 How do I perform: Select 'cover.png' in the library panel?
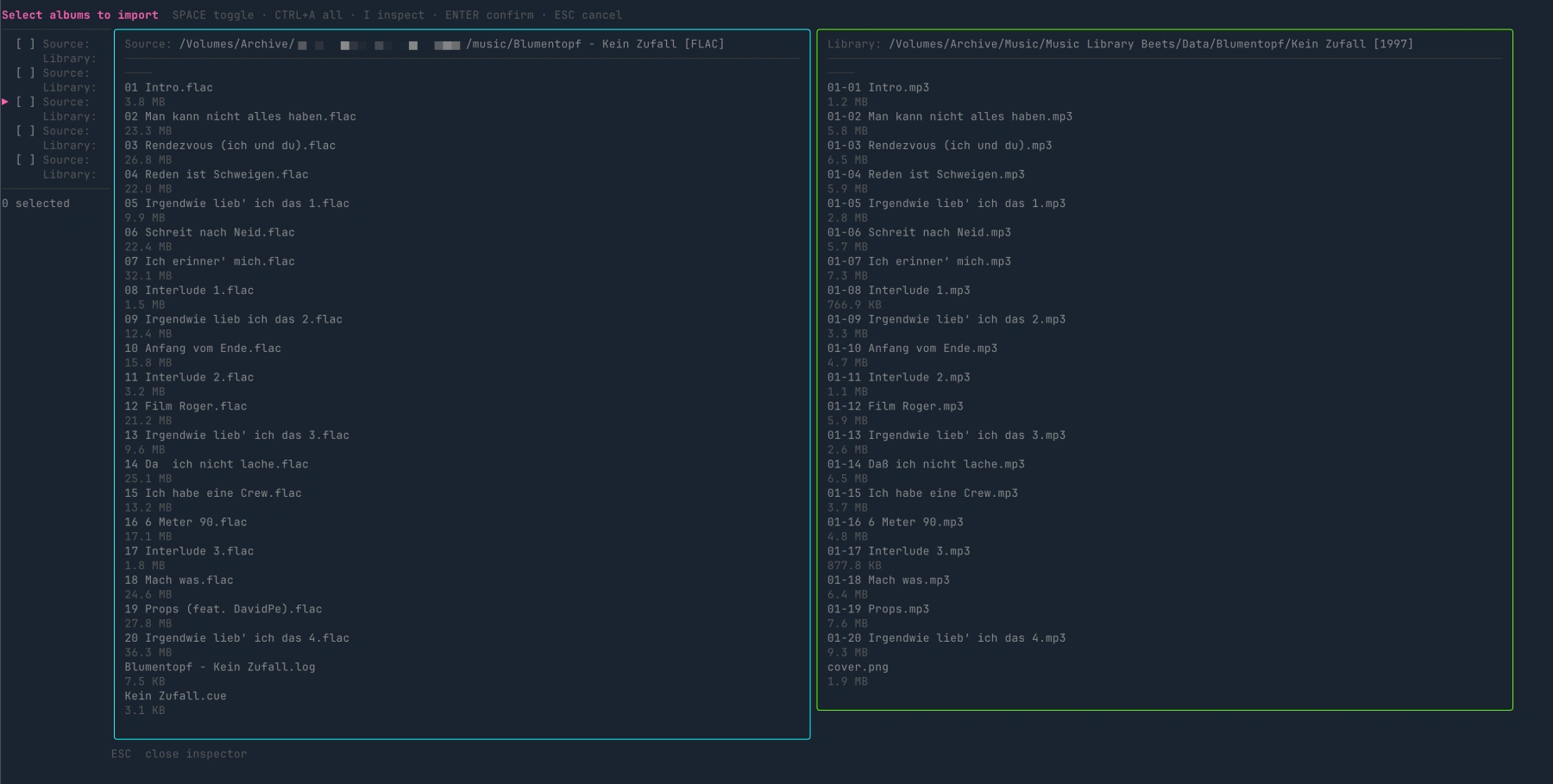tap(858, 667)
